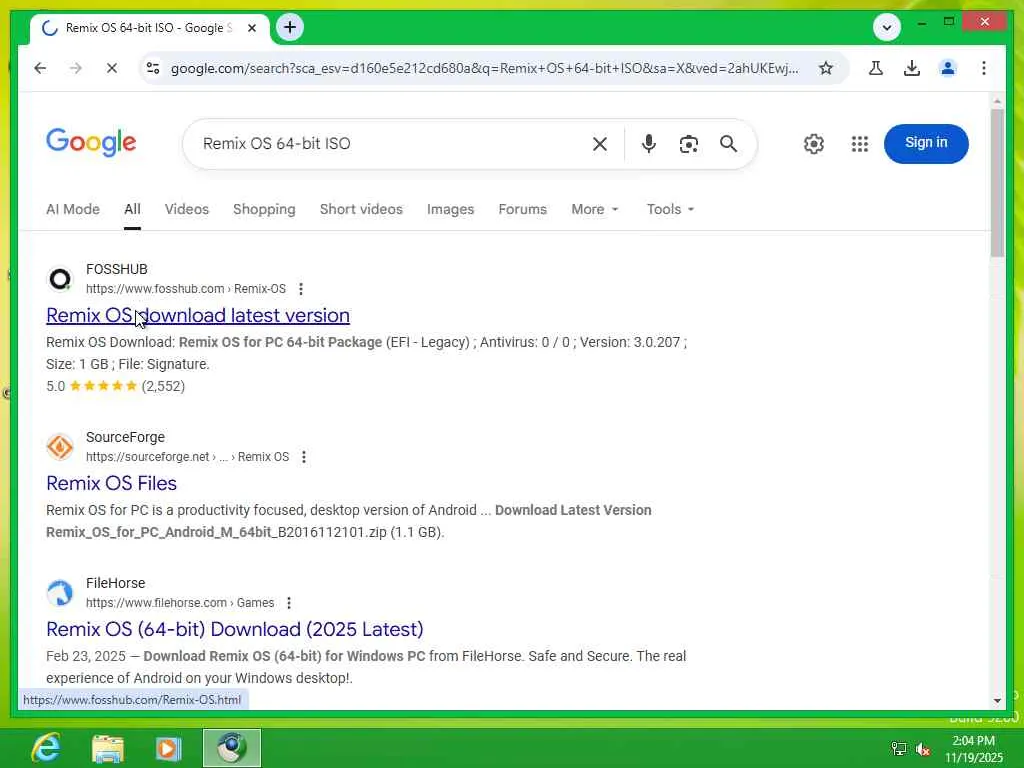This screenshot has height=768, width=1024.
Task: Open SourceForge result options three dots
Action: point(304,456)
